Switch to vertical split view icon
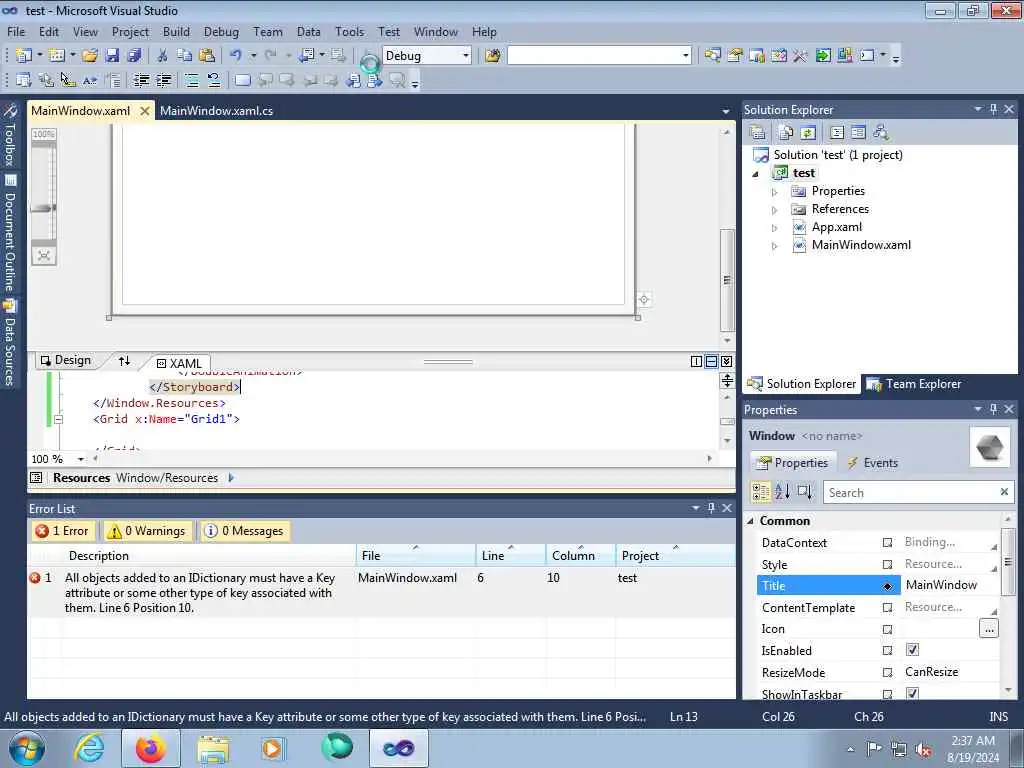This screenshot has height=768, width=1024. (x=696, y=361)
